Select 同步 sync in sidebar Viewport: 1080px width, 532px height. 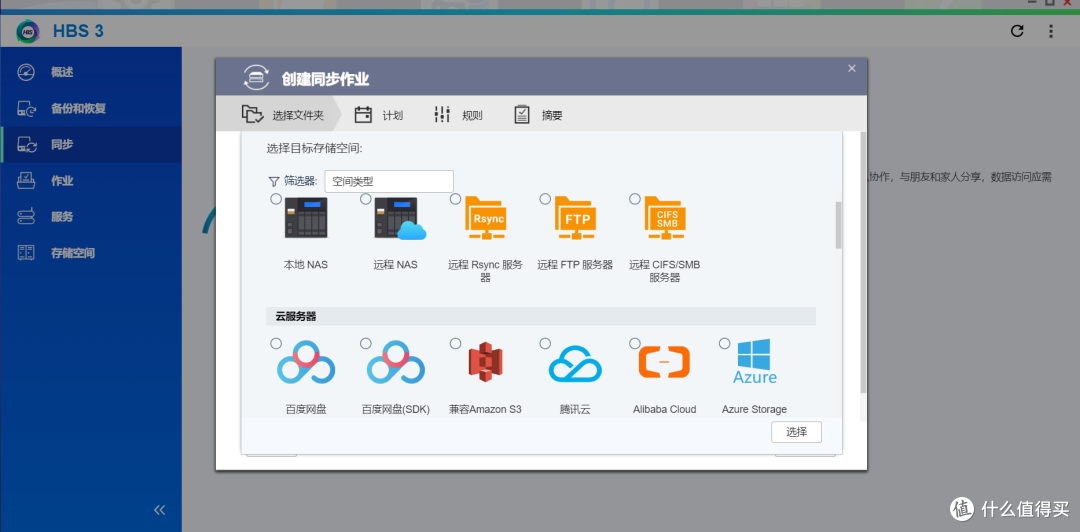[x=91, y=145]
